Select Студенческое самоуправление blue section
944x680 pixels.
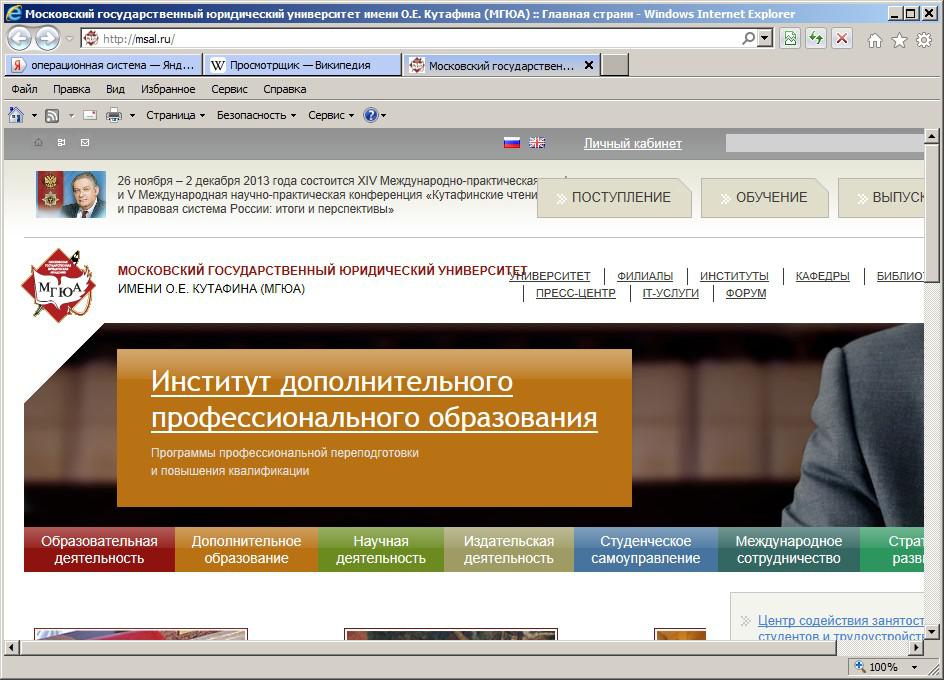click(645, 549)
